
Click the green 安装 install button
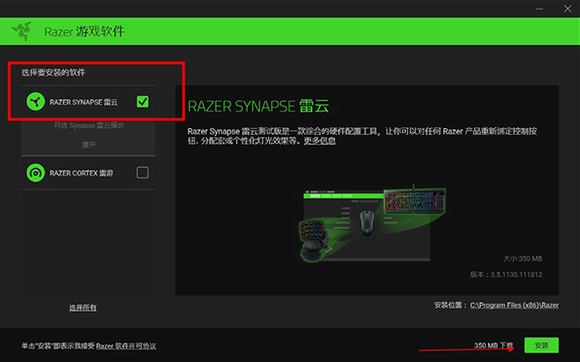[542, 345]
